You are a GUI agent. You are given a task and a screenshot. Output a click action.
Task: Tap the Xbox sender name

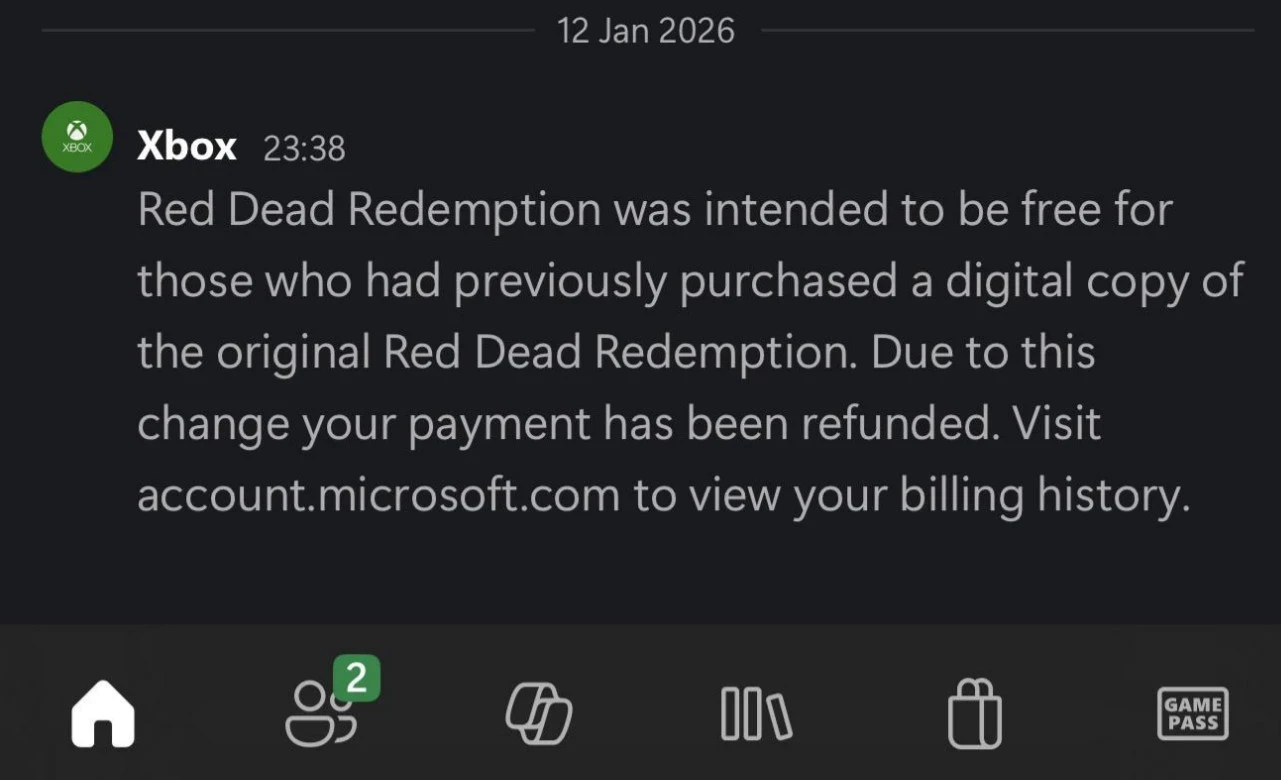coord(186,147)
